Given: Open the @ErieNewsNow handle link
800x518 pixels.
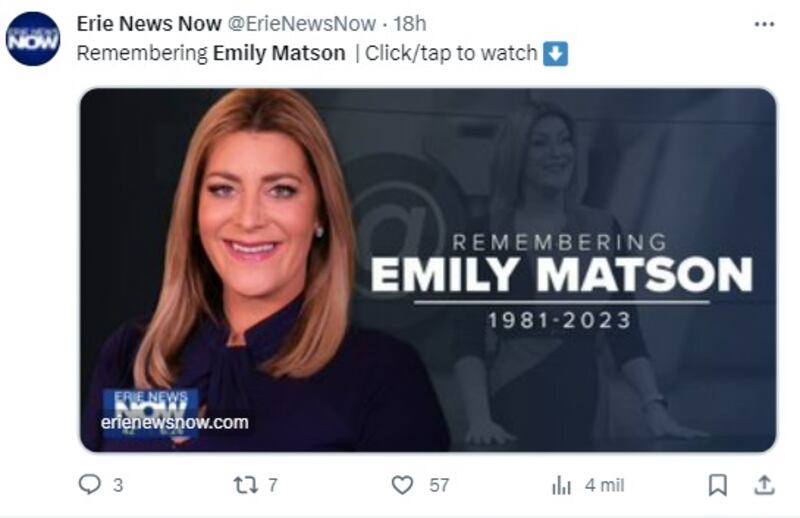Looking at the screenshot, I should tap(302, 23).
